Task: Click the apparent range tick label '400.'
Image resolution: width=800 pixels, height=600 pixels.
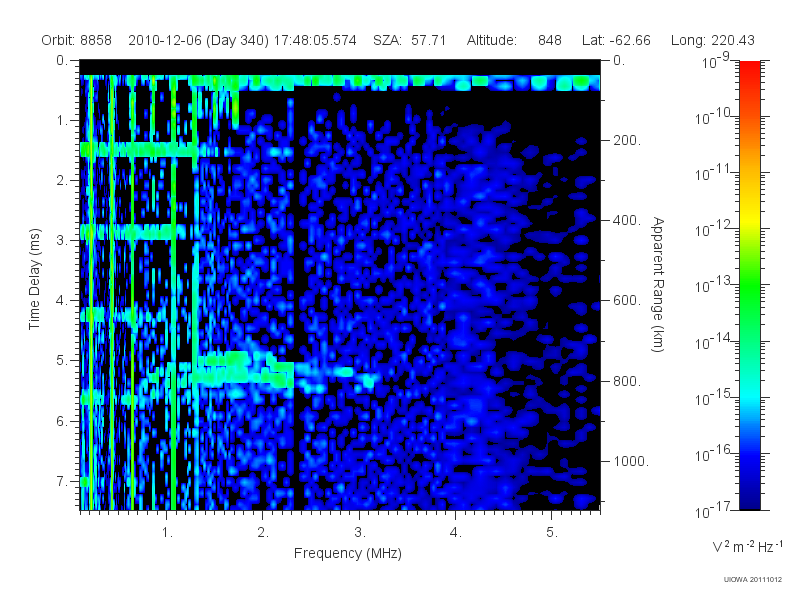Action: point(627,220)
